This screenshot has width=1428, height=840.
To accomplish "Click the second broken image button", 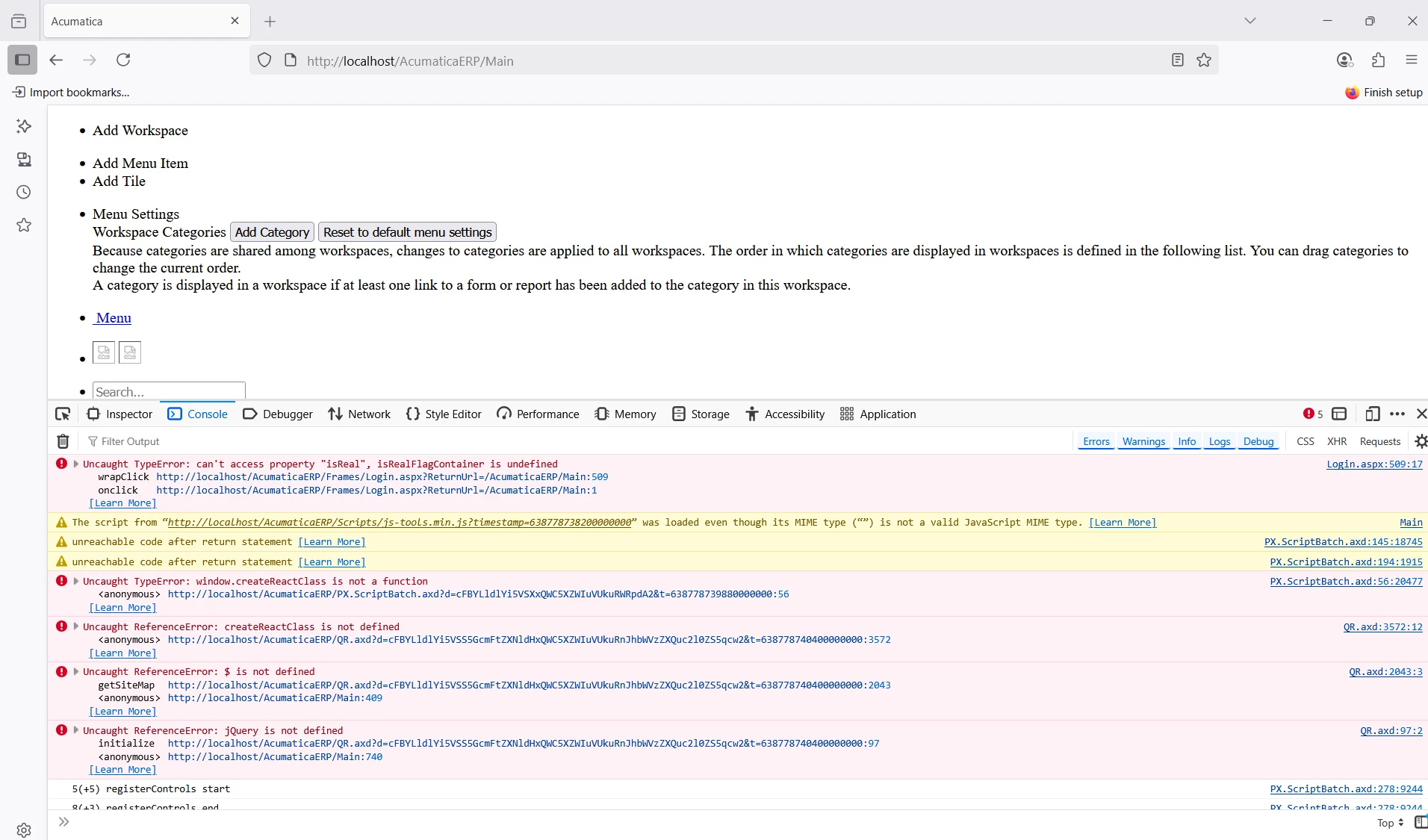I will click(x=130, y=352).
